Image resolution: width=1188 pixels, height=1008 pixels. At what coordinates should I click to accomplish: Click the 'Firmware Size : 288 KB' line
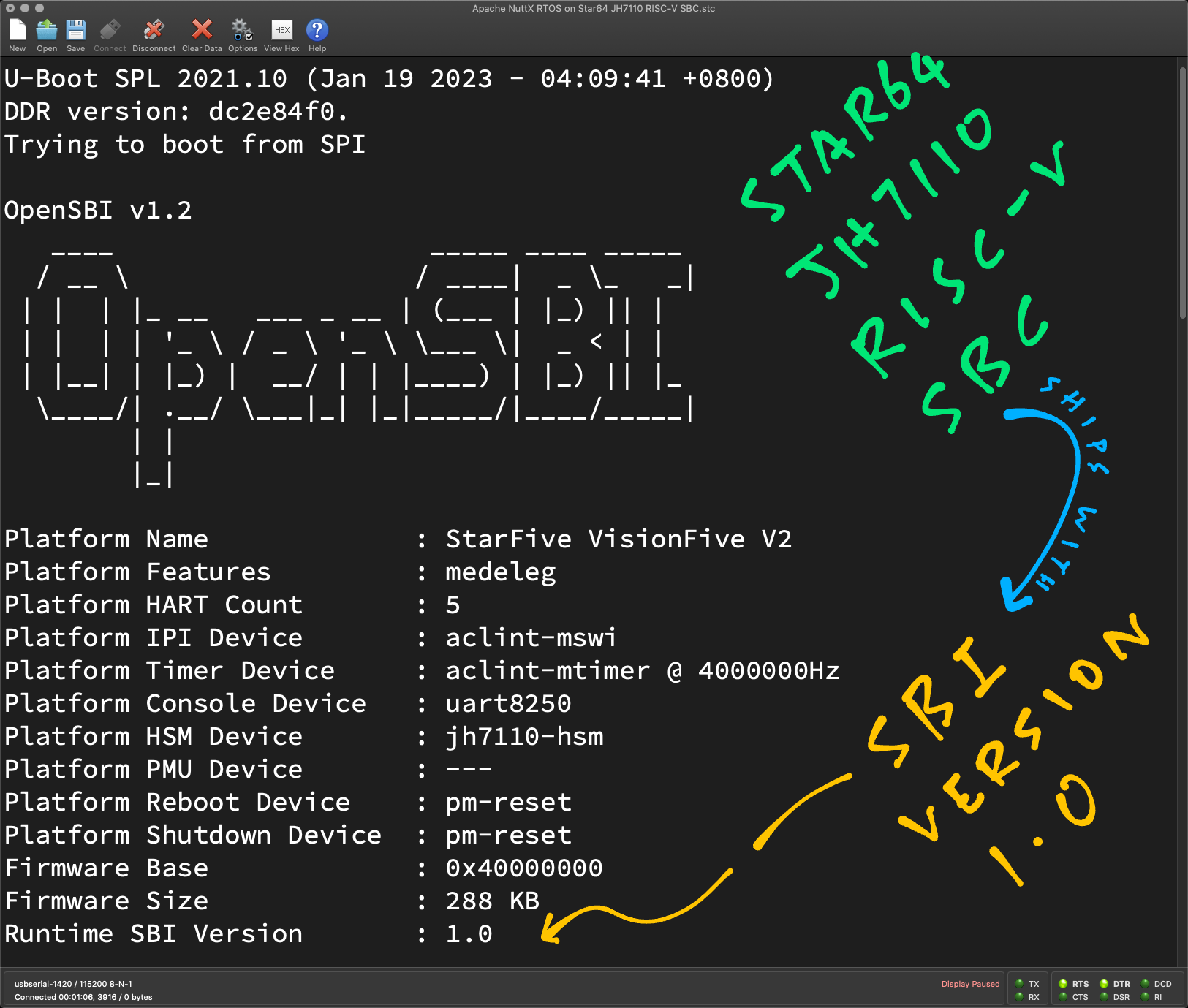272,901
